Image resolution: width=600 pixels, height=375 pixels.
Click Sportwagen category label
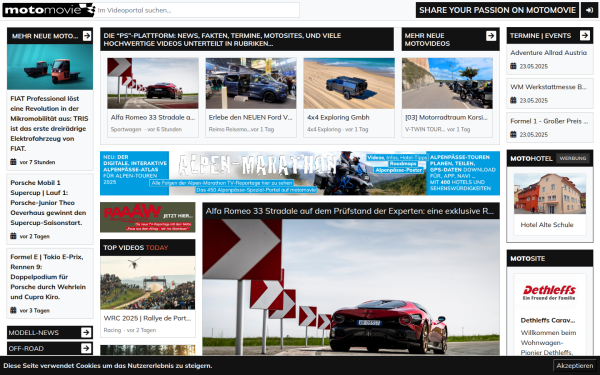(x=126, y=129)
